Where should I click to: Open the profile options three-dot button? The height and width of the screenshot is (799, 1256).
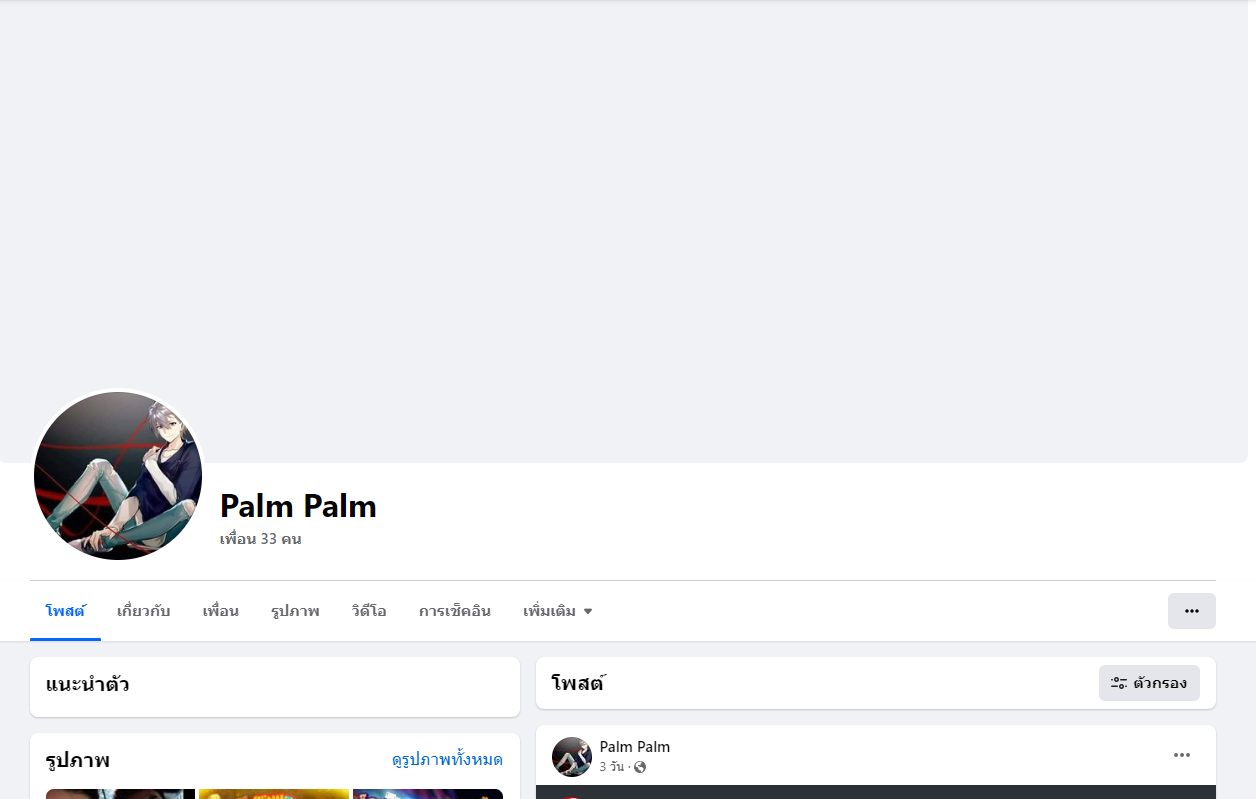1191,611
